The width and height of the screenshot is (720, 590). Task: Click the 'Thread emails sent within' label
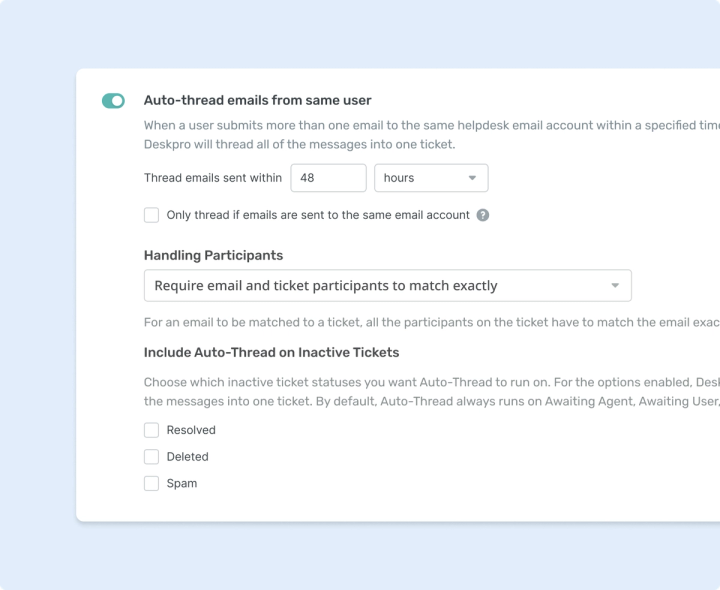coord(213,178)
